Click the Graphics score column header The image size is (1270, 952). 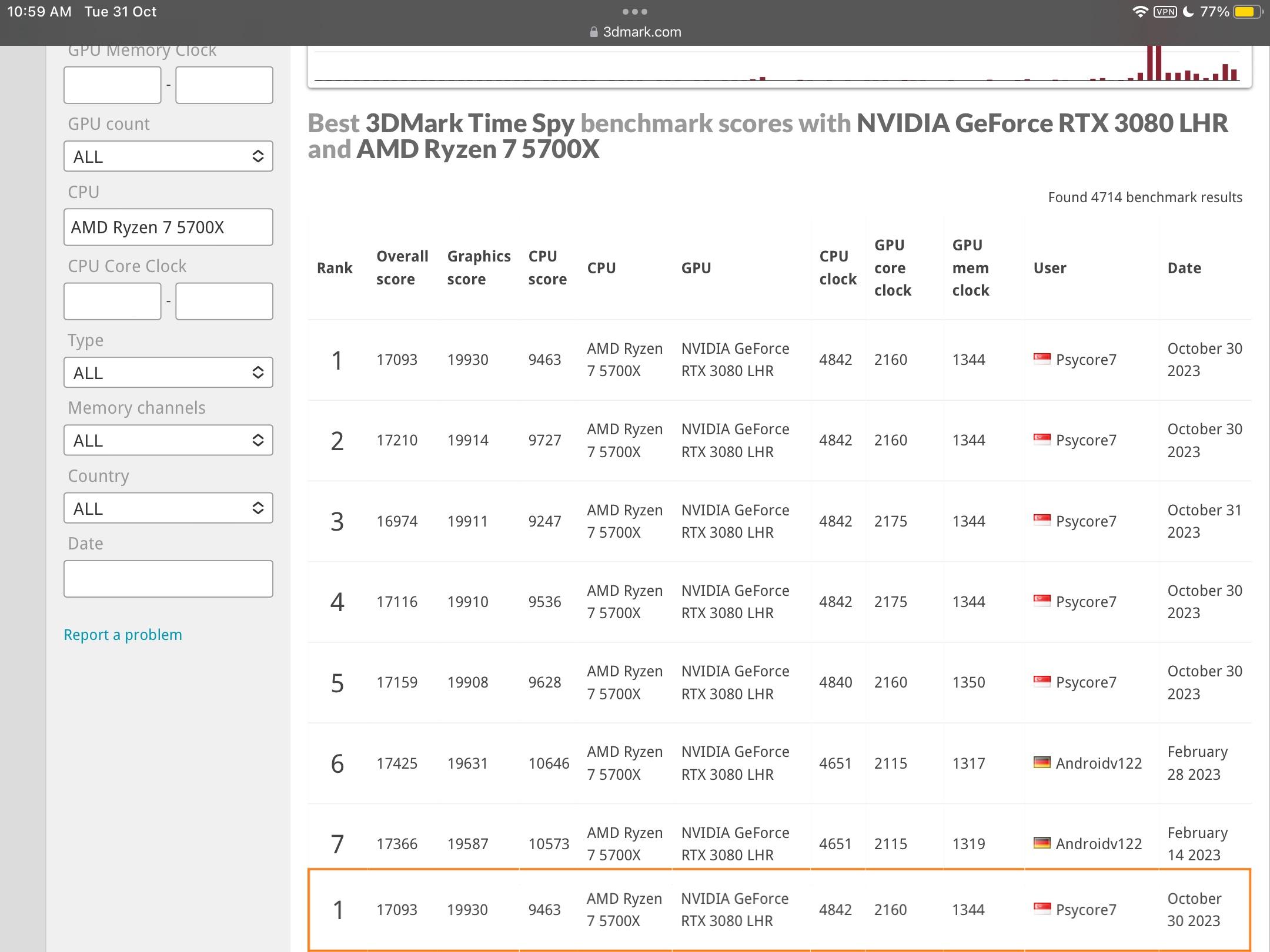click(479, 268)
